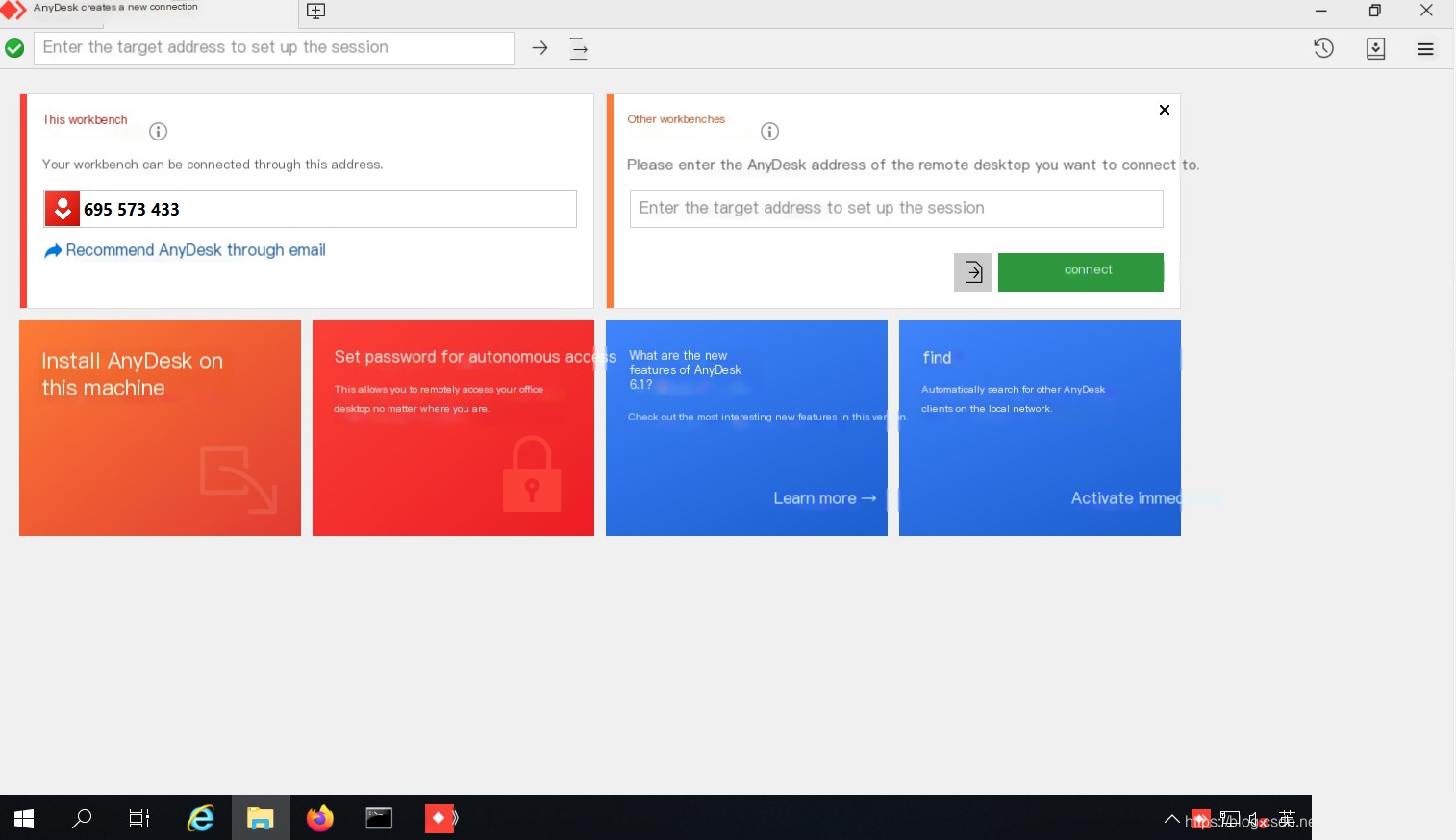1456x840 pixels.
Task: Open Set password for autonomous access tile
Action: 453,428
